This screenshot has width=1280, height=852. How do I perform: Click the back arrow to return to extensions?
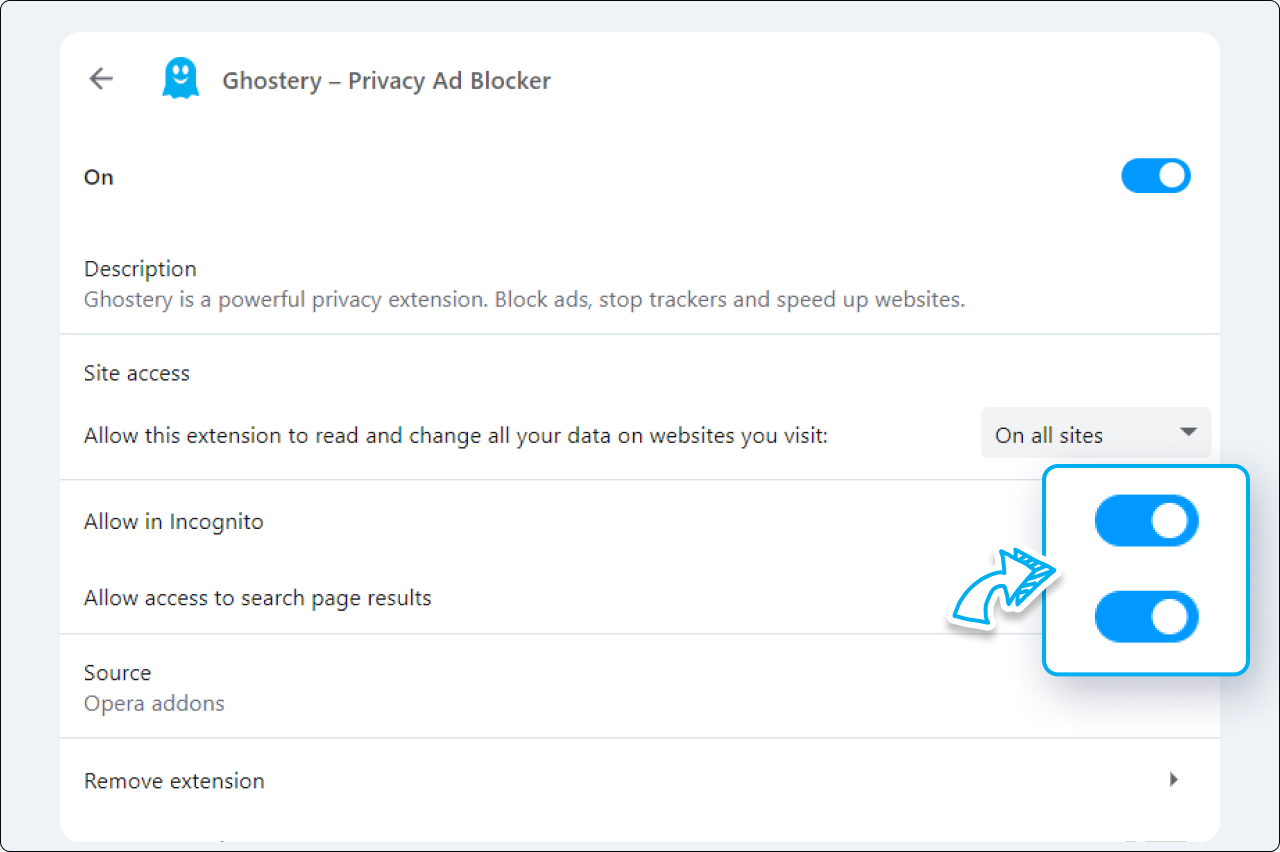pyautogui.click(x=100, y=78)
